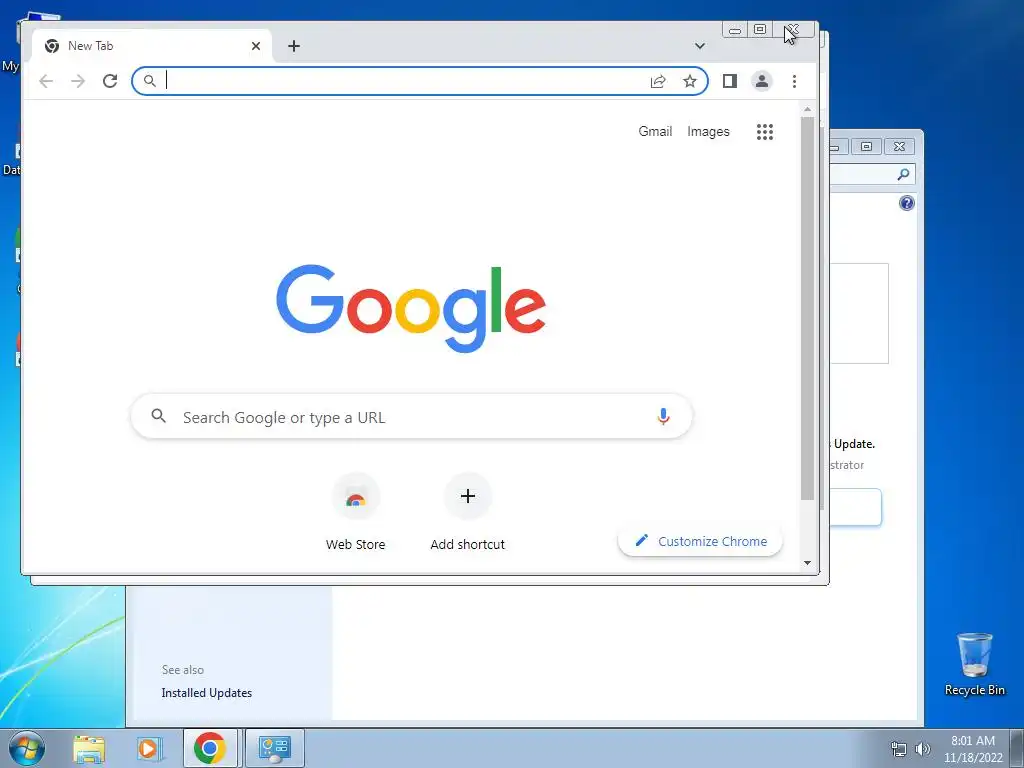Open the Windows Start menu
1024x768 pixels.
tap(27, 748)
